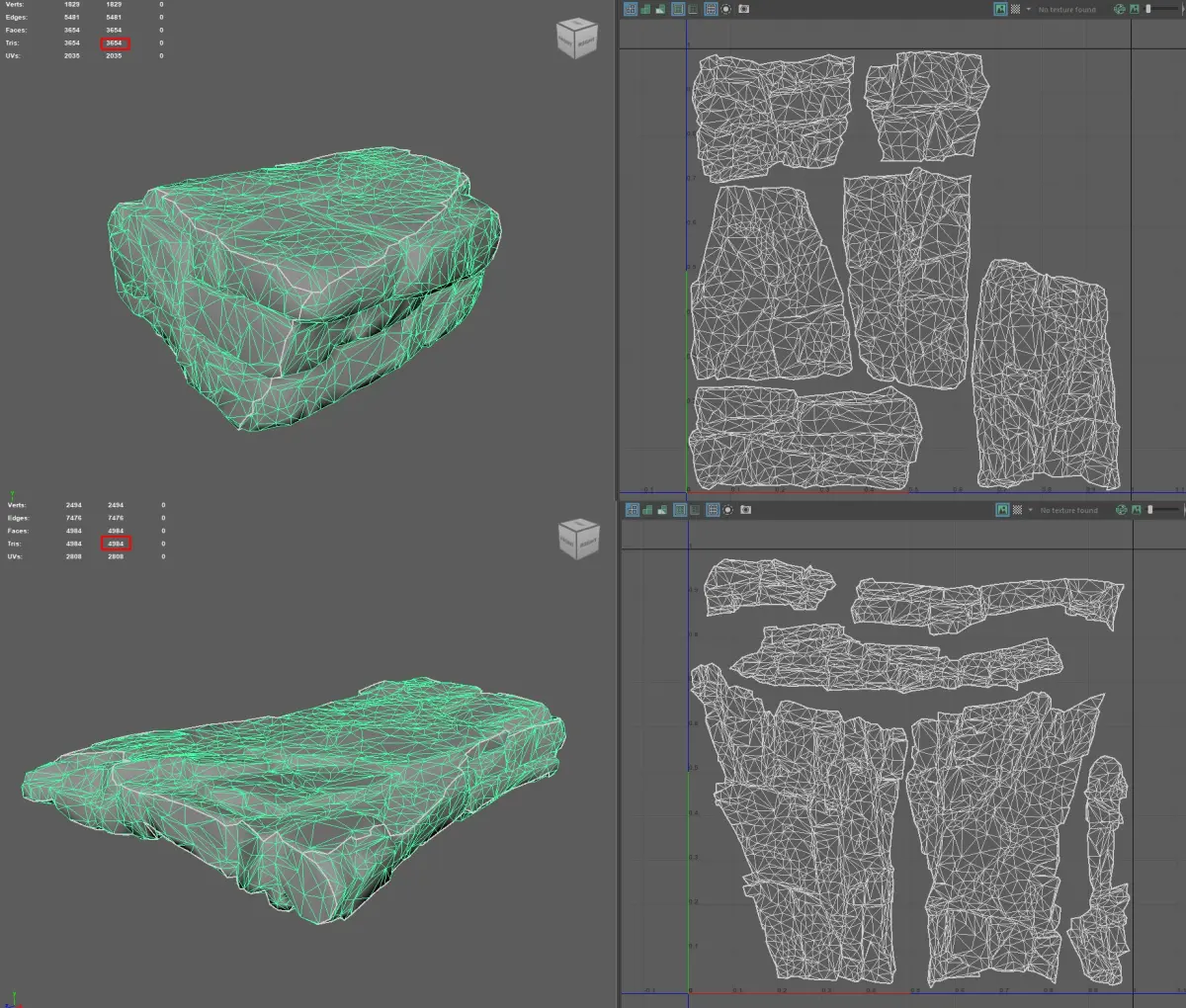The image size is (1186, 1008).
Task: Click the view cube in lower 3D viewport
Action: [579, 540]
